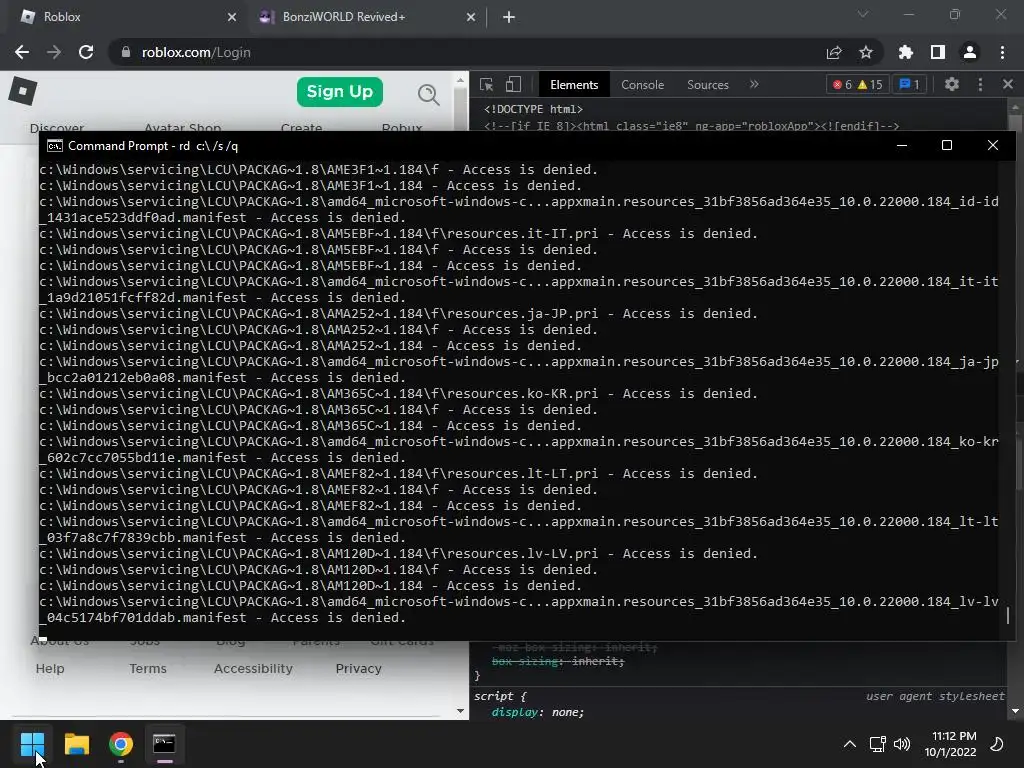
Task: Switch to the DevTools Console tab
Action: (x=643, y=85)
